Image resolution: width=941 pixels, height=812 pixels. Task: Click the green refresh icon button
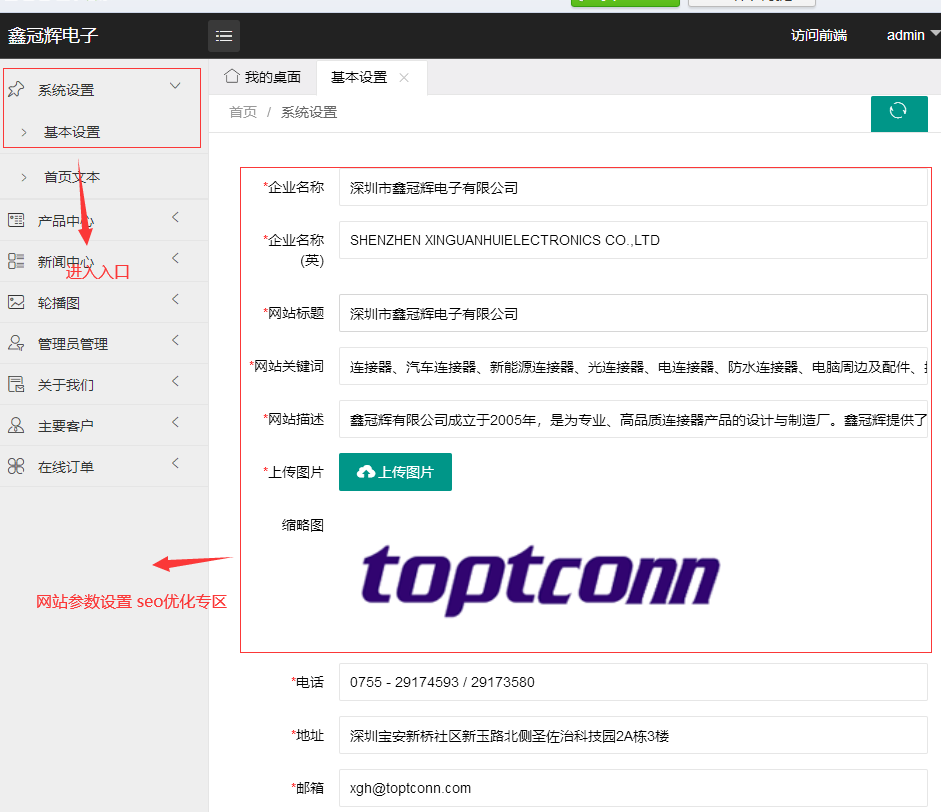pos(898,112)
